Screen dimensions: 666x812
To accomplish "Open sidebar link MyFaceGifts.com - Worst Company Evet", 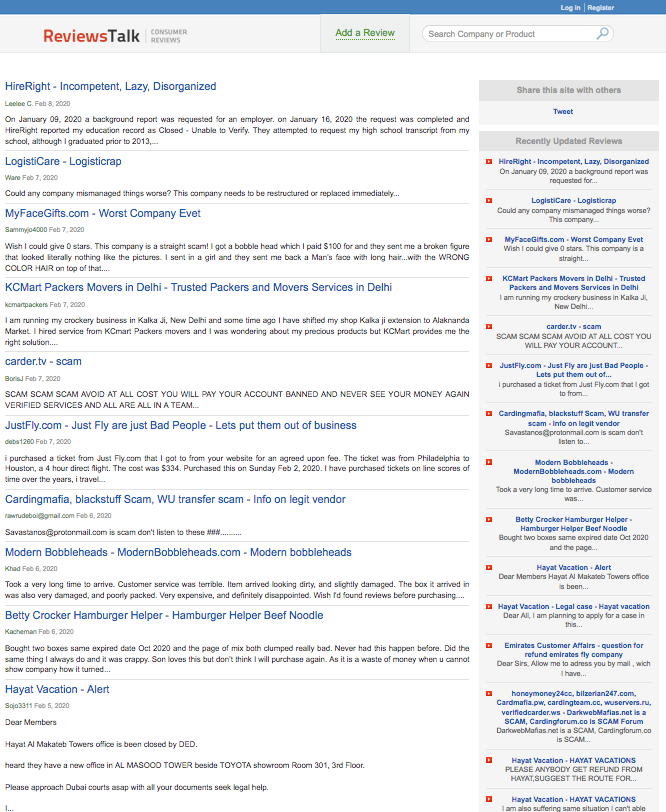I will pyautogui.click(x=574, y=239).
